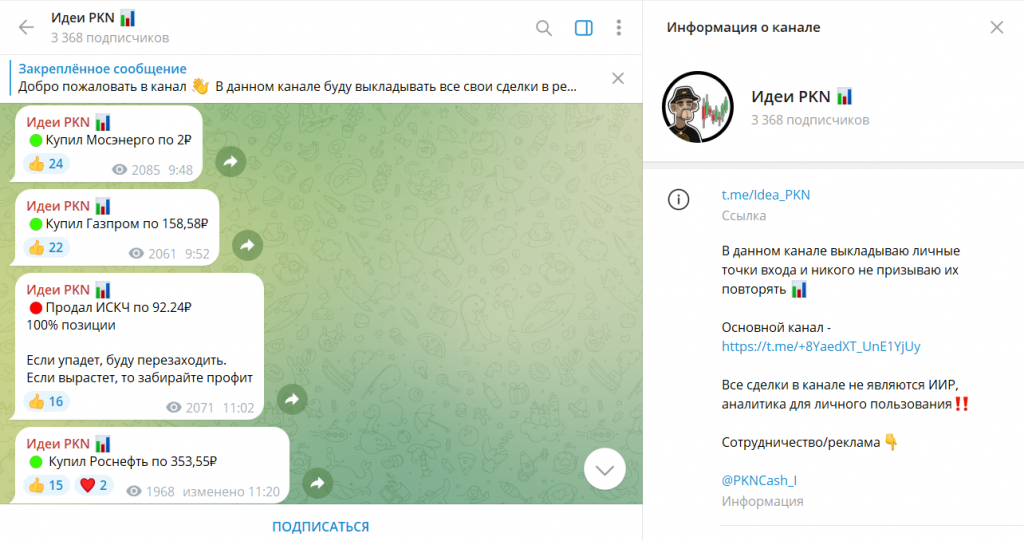Forward the Мосэнерго purchase message

(x=231, y=161)
